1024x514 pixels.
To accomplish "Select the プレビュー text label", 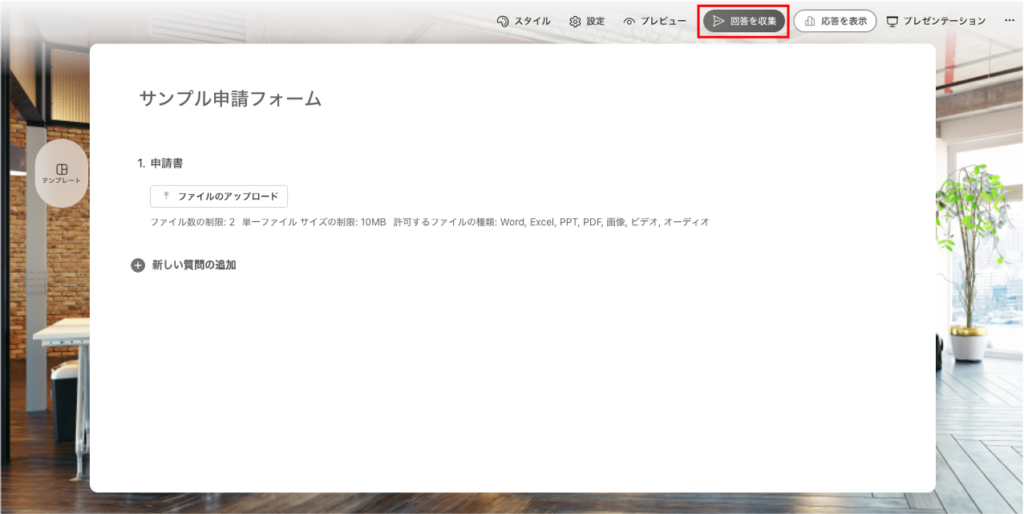I will point(663,21).
